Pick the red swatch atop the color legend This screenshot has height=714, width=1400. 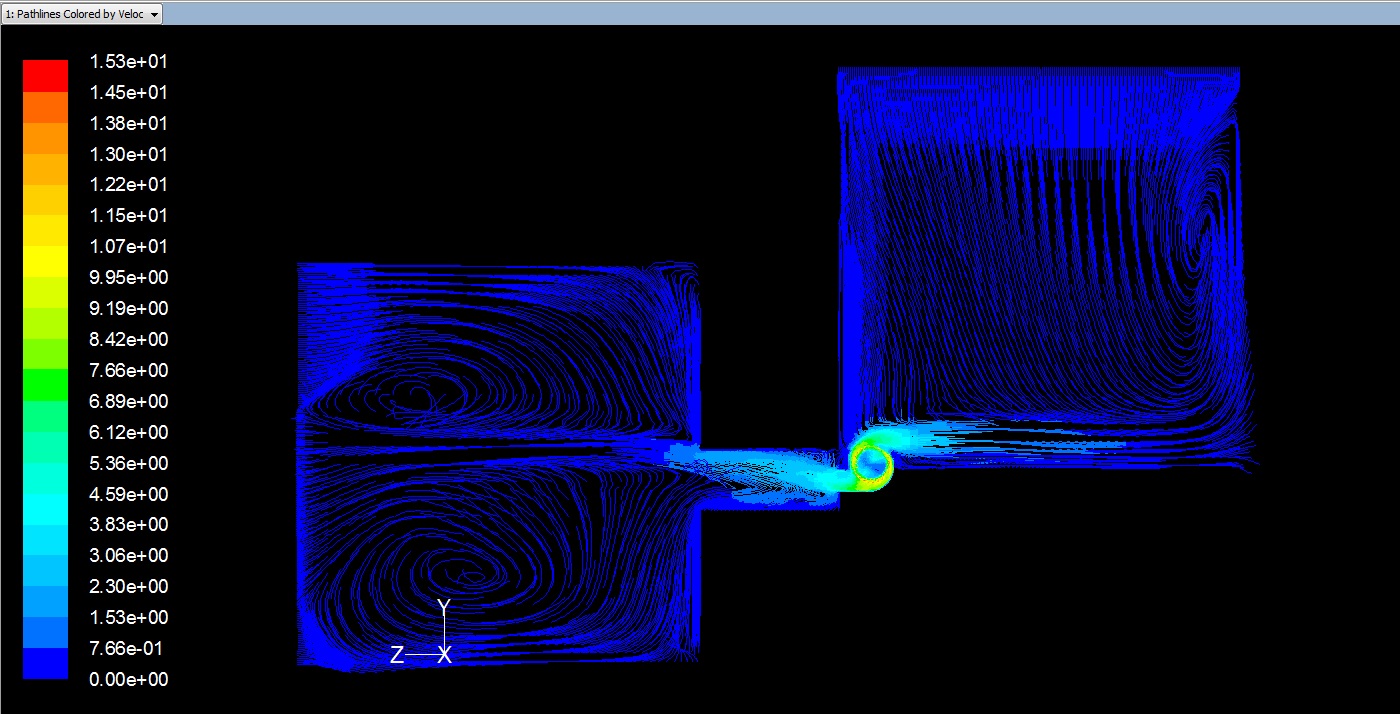coord(45,76)
